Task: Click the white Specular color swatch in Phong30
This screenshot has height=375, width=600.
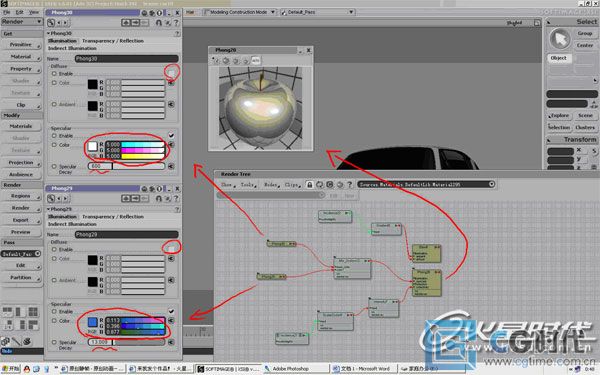Action: tap(92, 146)
